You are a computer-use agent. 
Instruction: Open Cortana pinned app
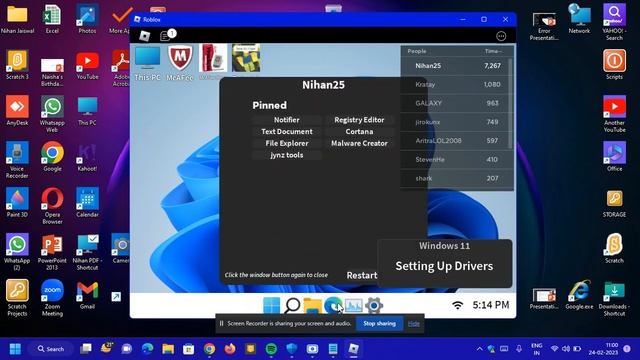(359, 131)
